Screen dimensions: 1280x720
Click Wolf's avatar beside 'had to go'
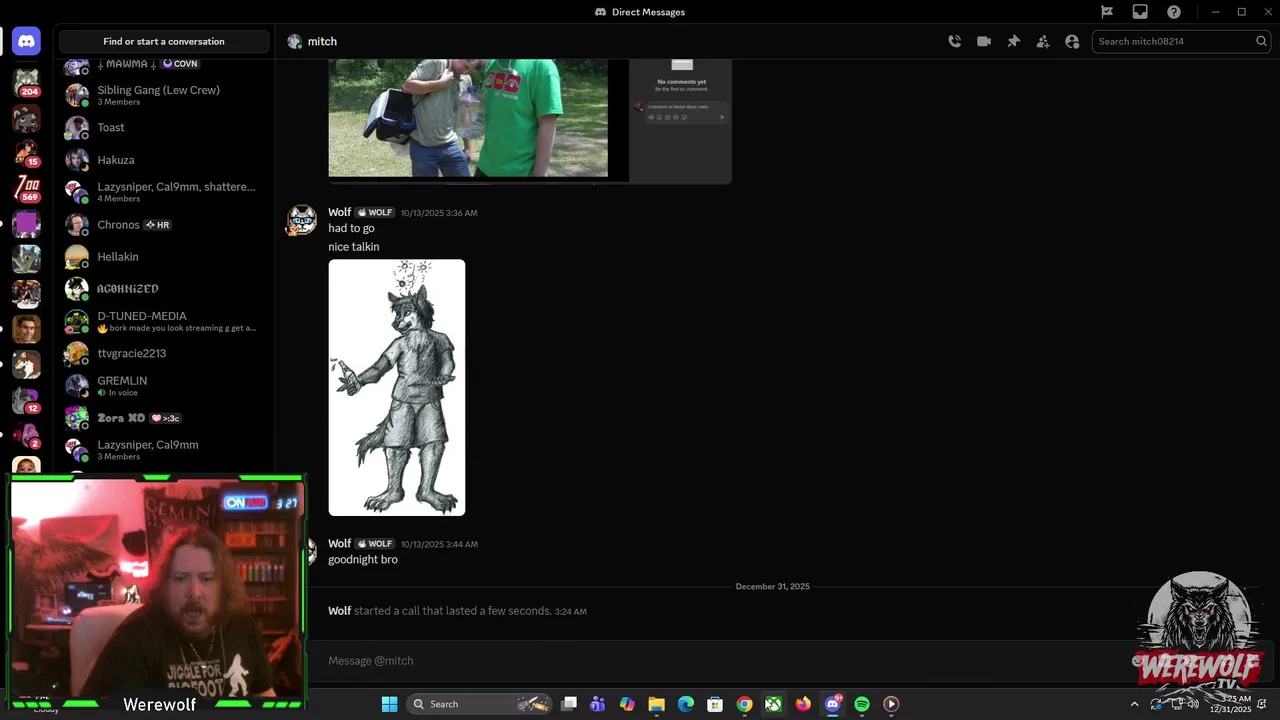(301, 220)
